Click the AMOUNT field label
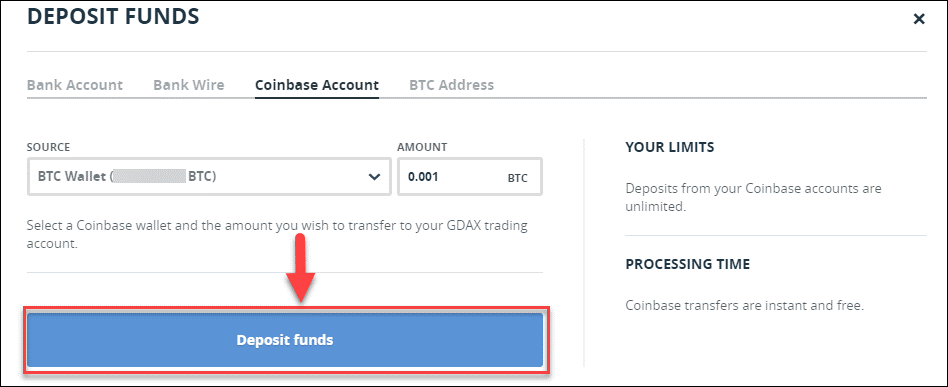948x387 pixels. point(422,147)
